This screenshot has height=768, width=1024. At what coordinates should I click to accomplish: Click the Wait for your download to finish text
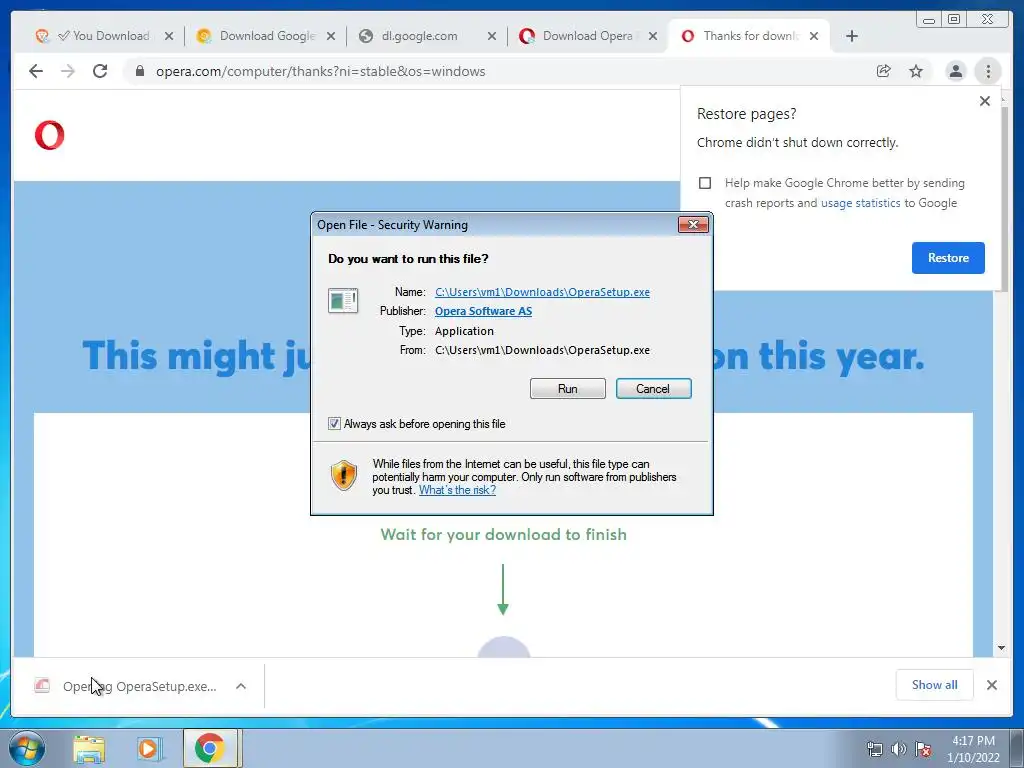(504, 535)
